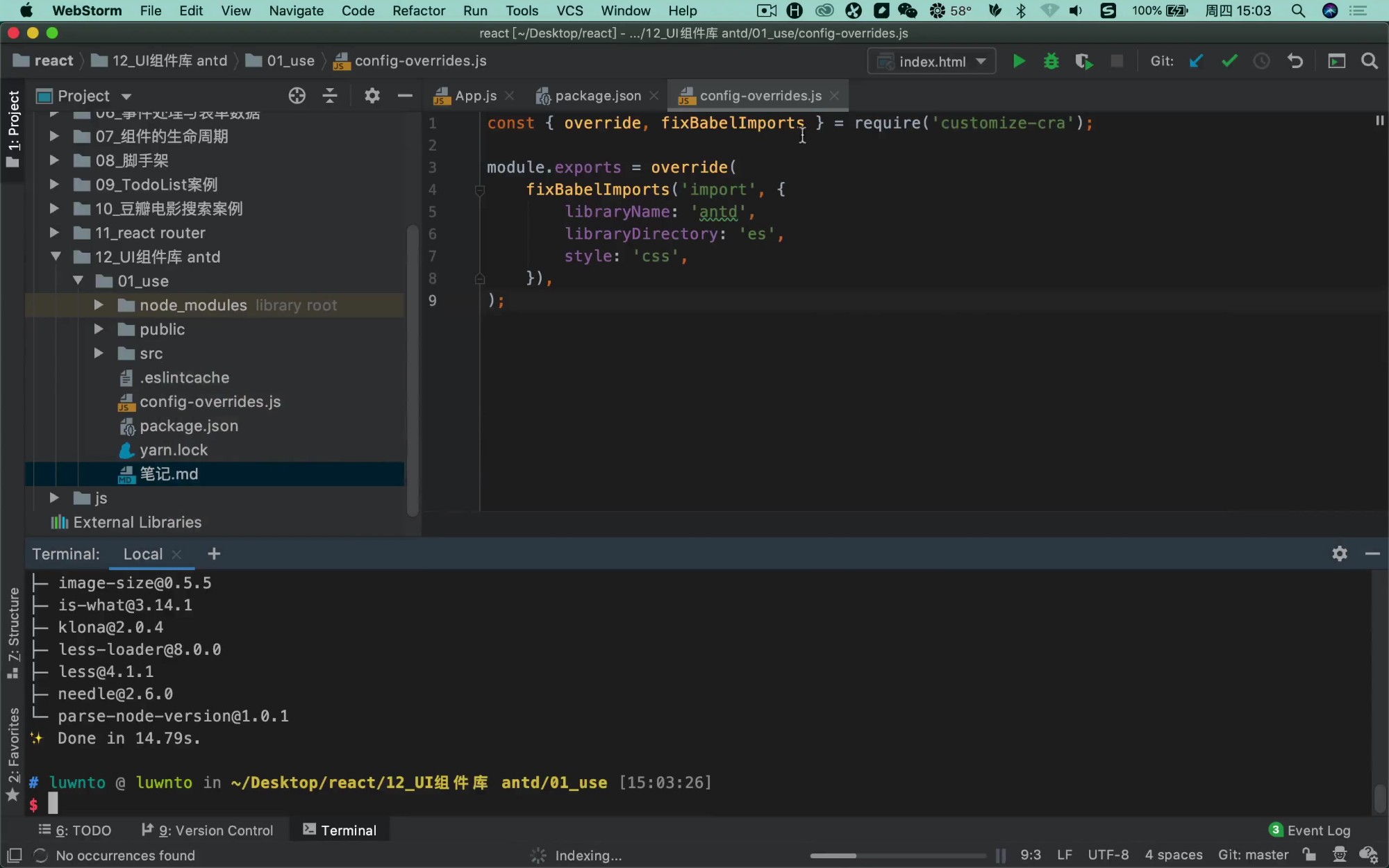Click the Search Everywhere magnifier icon
1389x868 pixels.
click(x=1370, y=61)
